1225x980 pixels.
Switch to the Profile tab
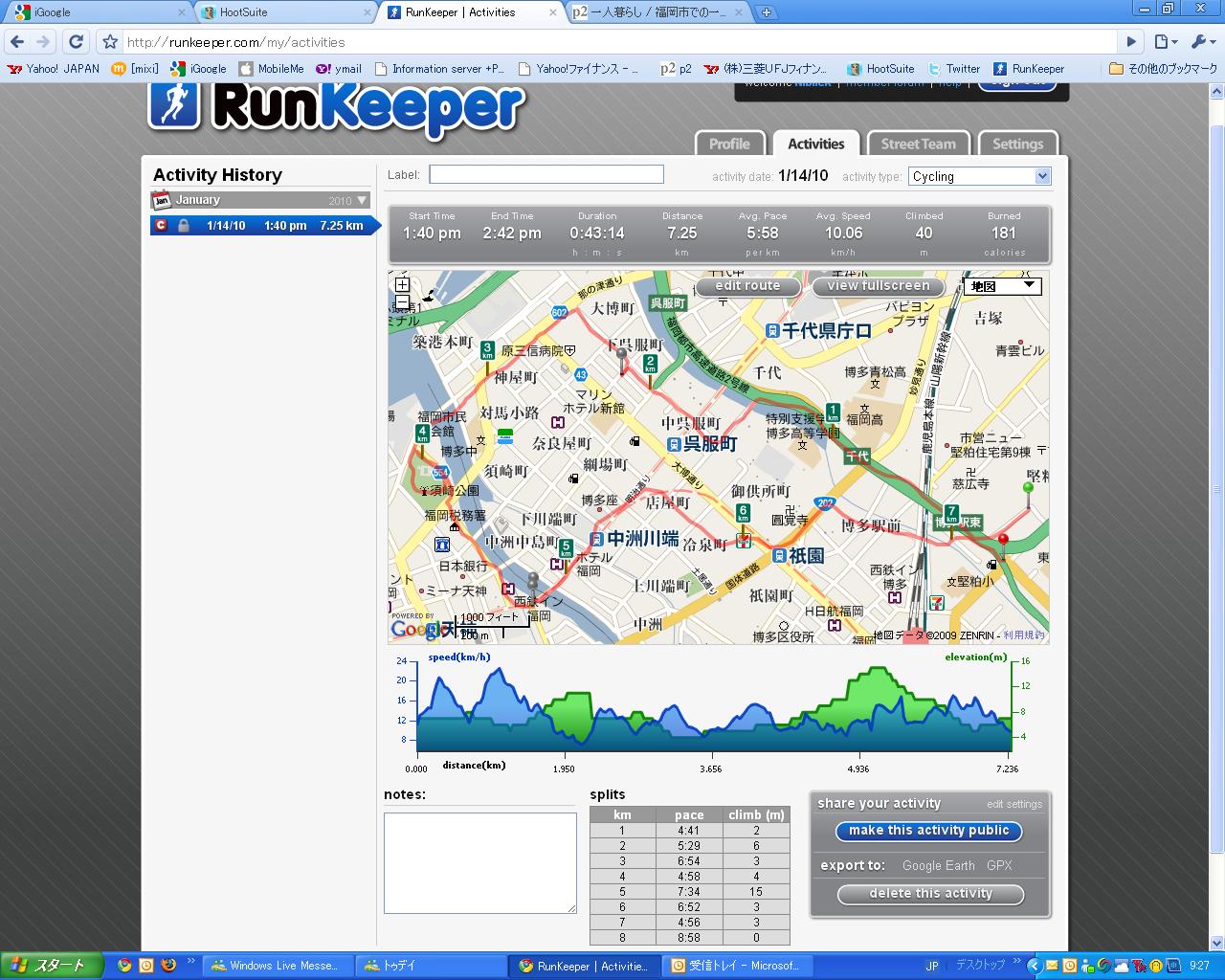click(730, 144)
